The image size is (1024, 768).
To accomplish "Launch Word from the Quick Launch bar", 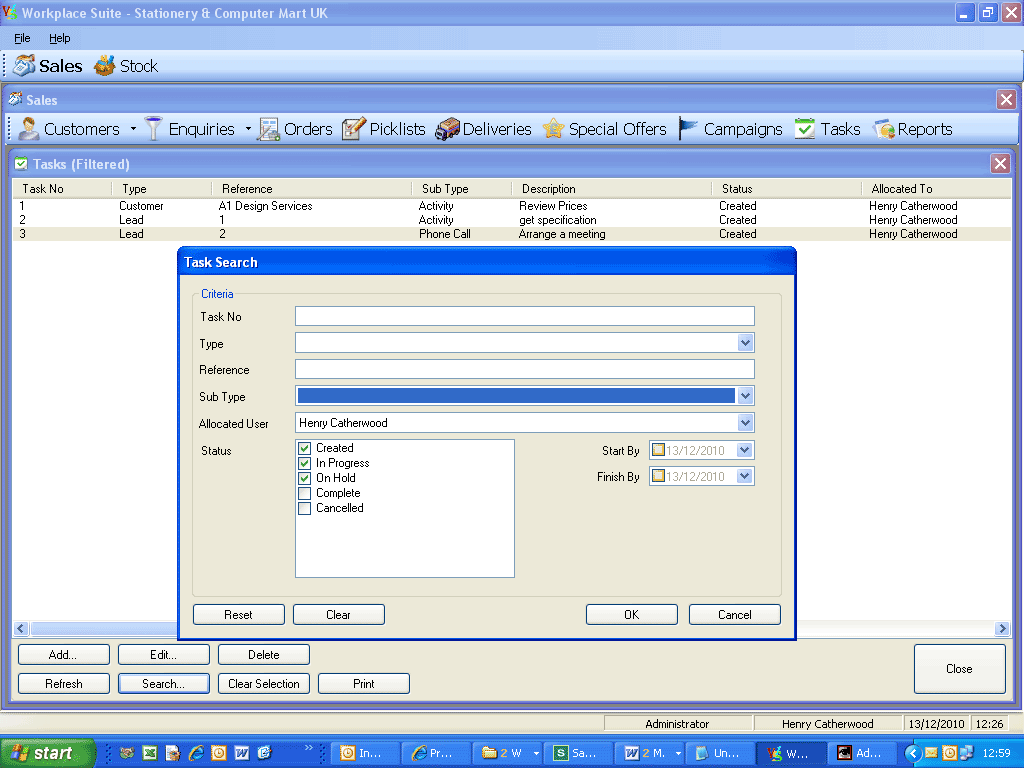I will click(242, 753).
